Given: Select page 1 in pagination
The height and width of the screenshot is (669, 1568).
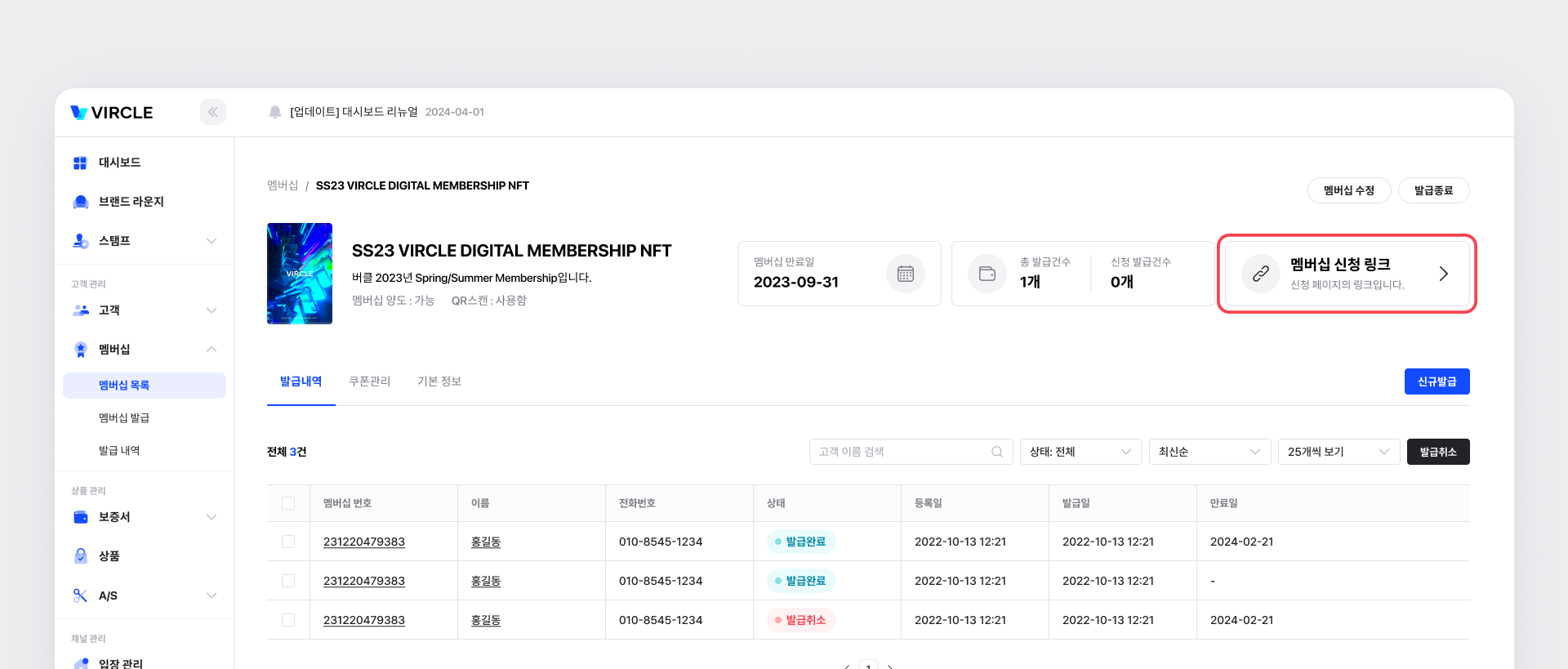Looking at the screenshot, I should coord(868,664).
